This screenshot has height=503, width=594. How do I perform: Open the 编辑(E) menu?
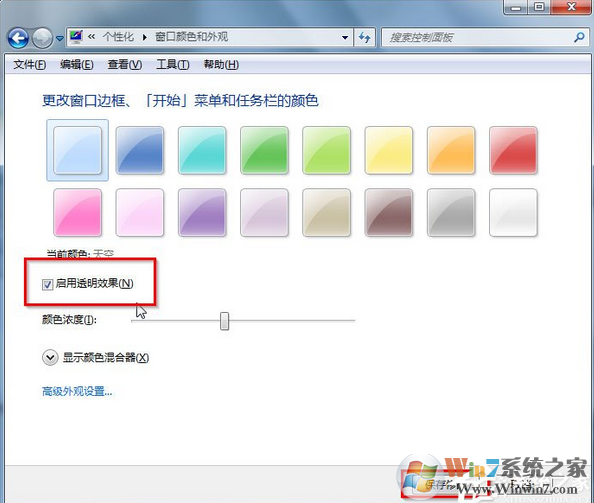[77, 65]
